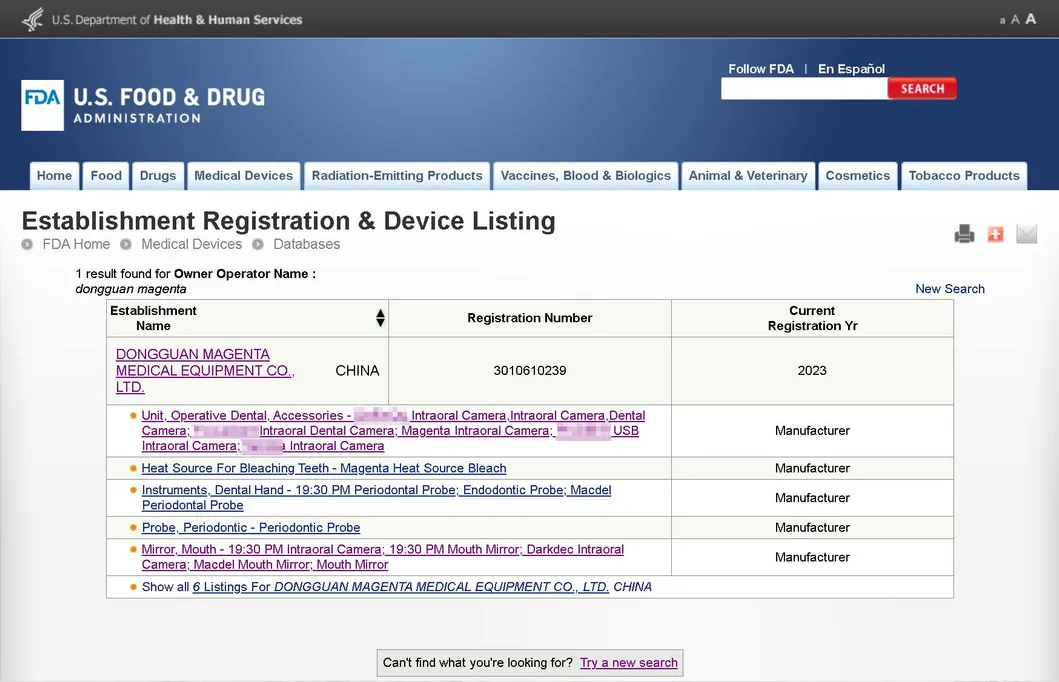
Task: Sort the Establishment Name column
Action: [x=380, y=317]
